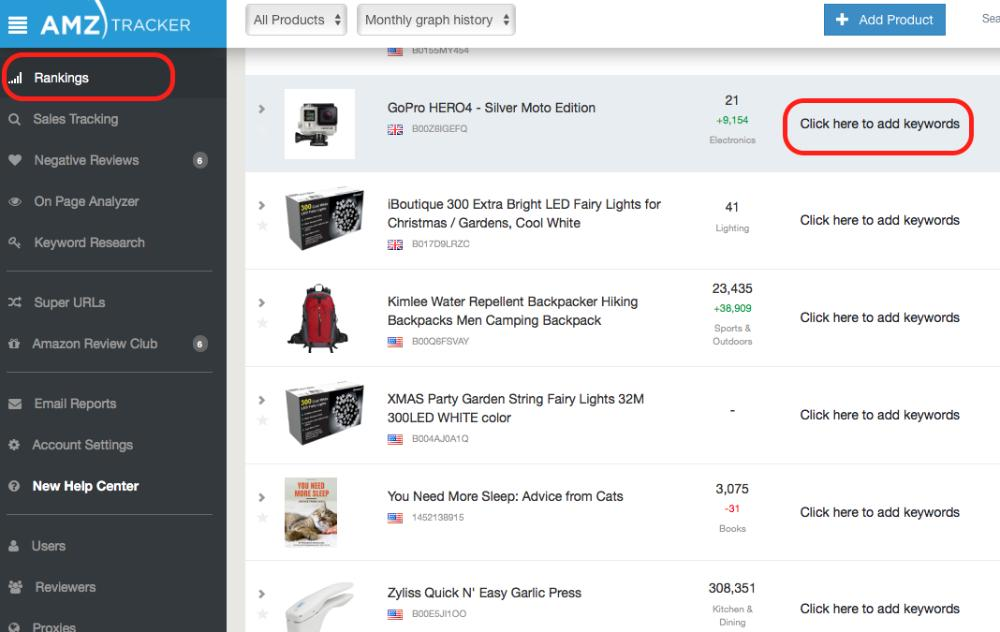Click the US flag under You Need More Sleep

[395, 518]
